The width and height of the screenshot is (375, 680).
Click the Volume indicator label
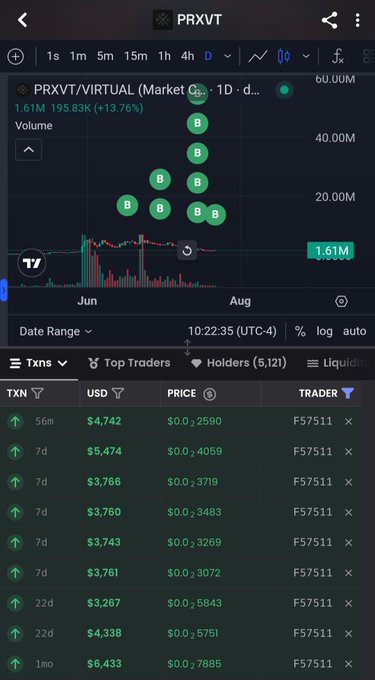[34, 126]
